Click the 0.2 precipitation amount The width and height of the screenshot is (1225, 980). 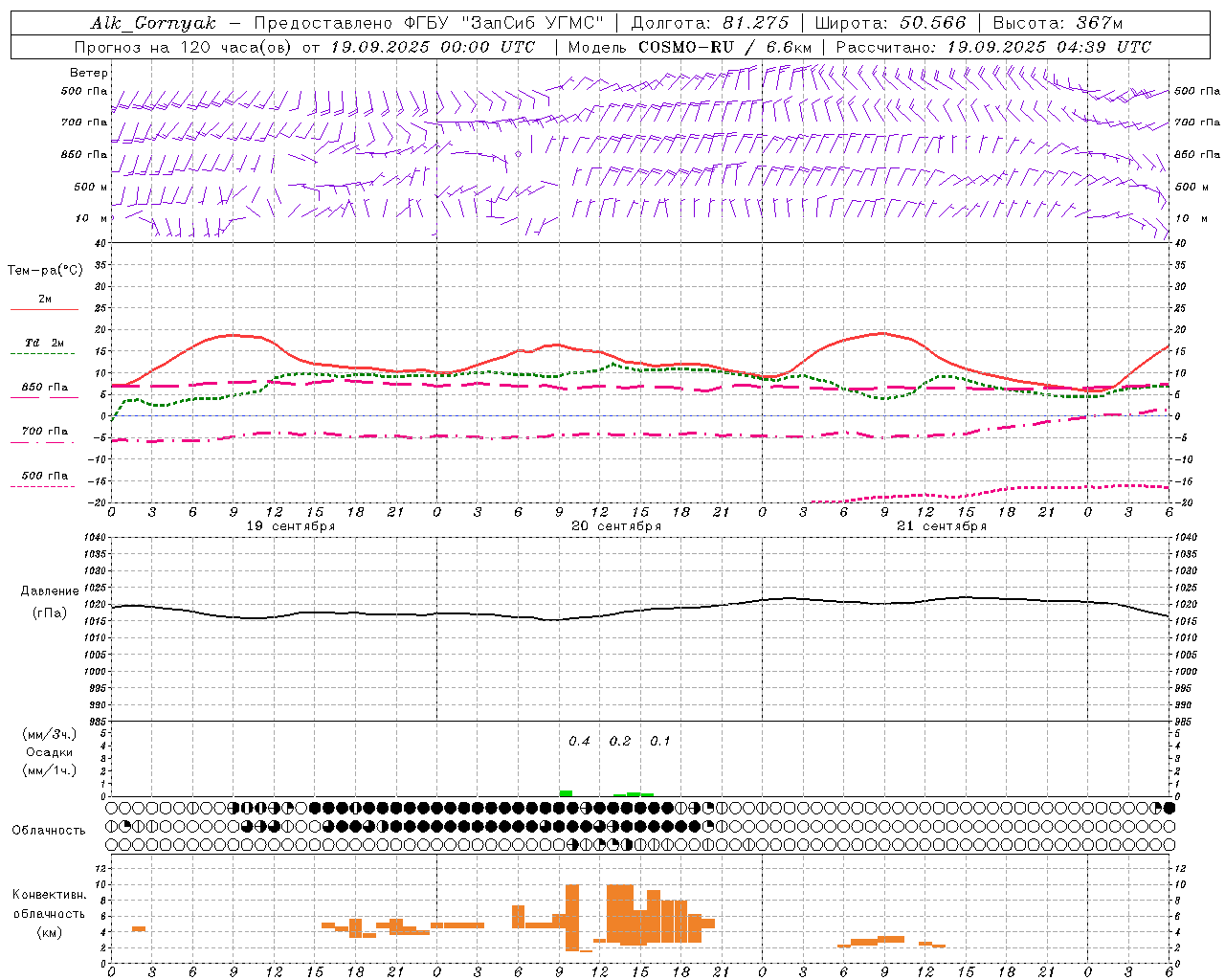tap(620, 742)
